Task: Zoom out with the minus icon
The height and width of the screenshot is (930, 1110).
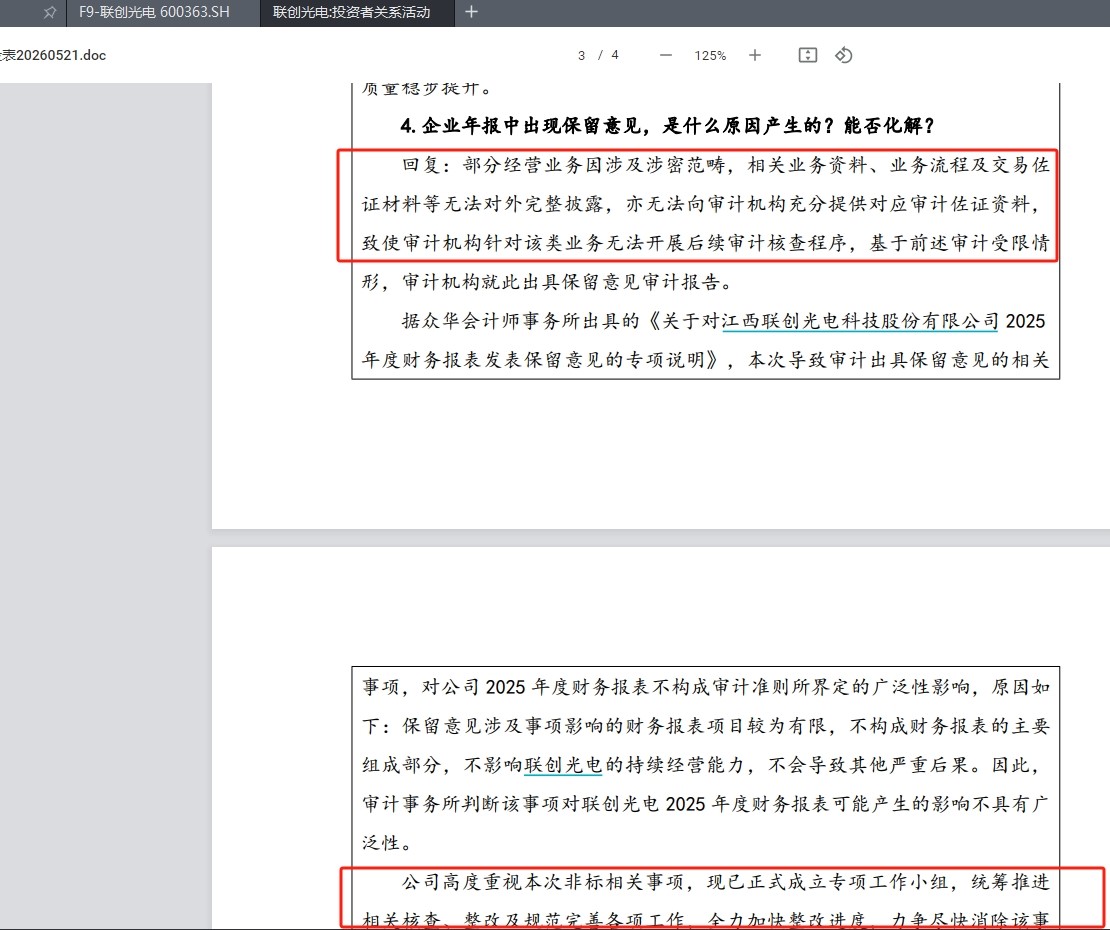Action: pyautogui.click(x=665, y=55)
